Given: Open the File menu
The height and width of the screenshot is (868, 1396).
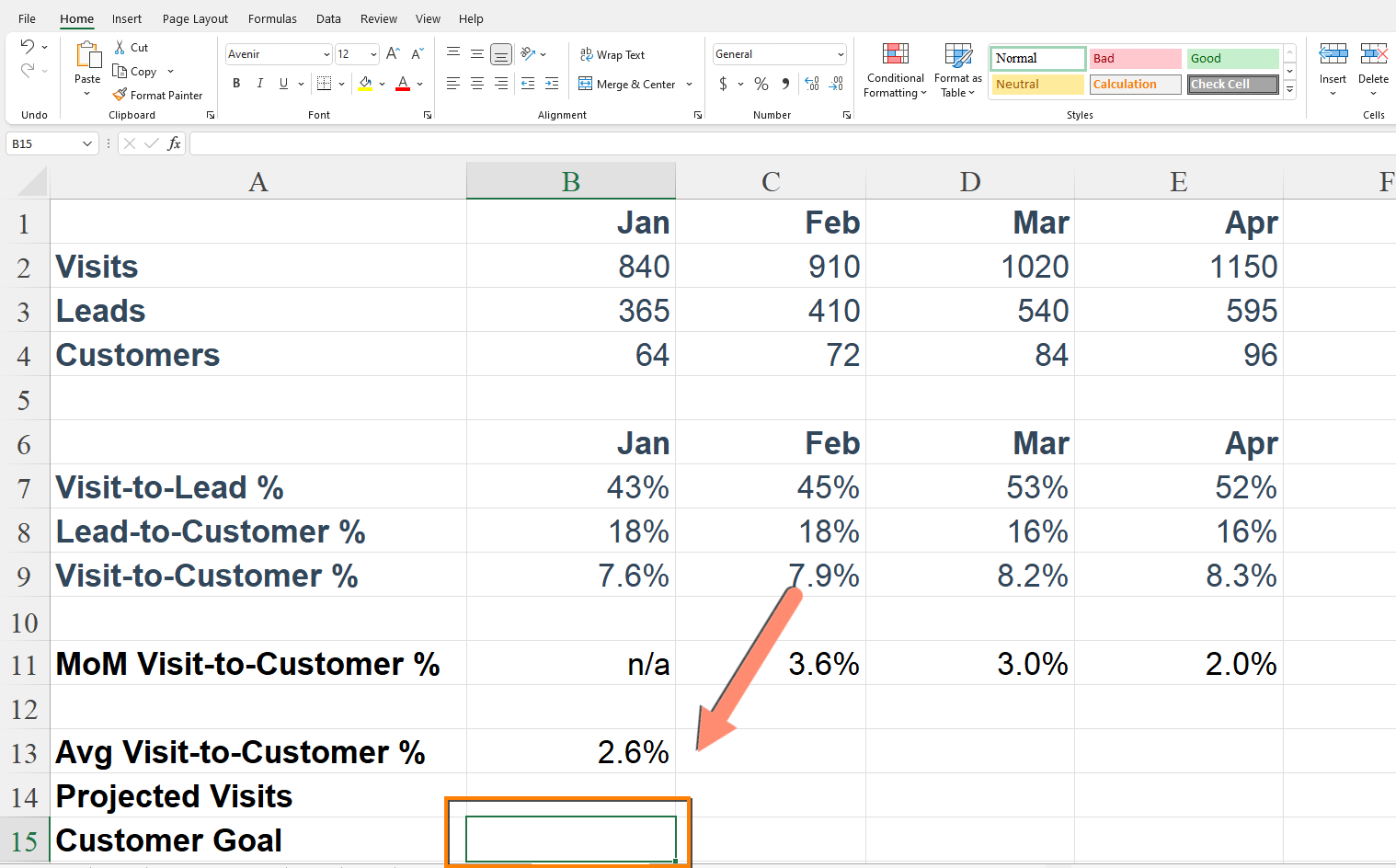Looking at the screenshot, I should tap(28, 18).
